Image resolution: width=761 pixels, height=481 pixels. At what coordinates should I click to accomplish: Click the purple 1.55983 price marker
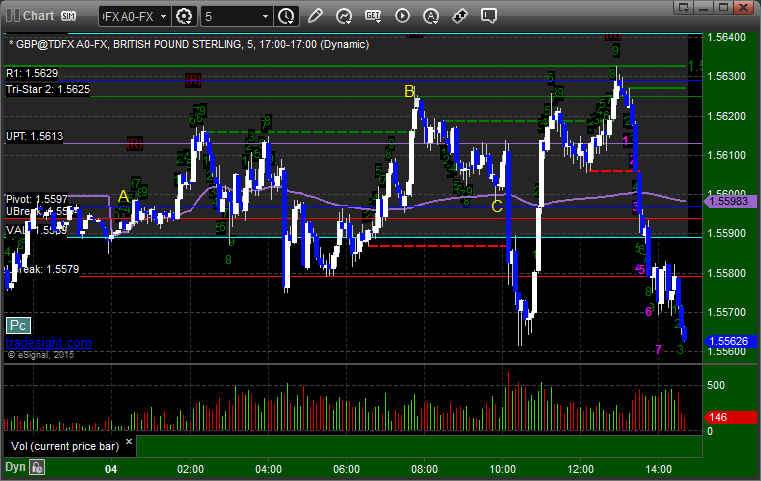(x=730, y=201)
